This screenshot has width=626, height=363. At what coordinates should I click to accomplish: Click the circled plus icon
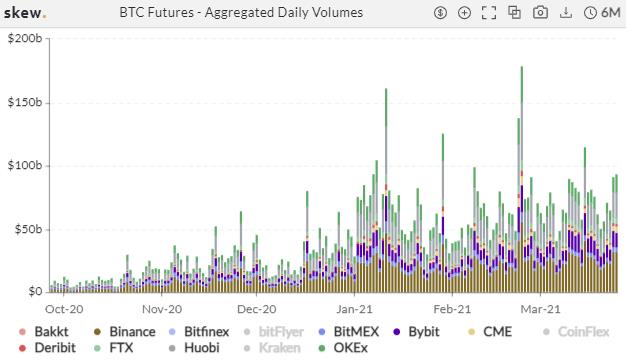coord(464,13)
